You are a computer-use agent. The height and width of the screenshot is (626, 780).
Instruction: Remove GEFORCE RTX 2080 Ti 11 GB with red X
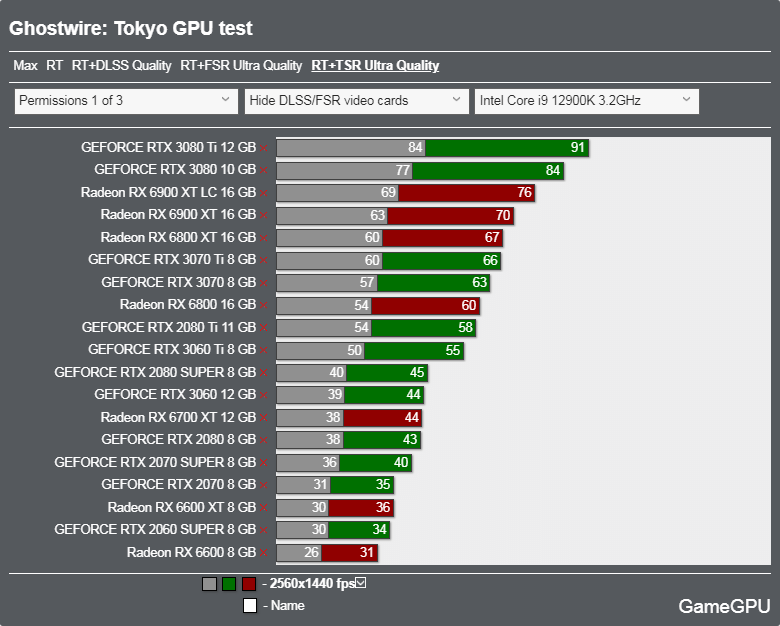click(x=264, y=328)
